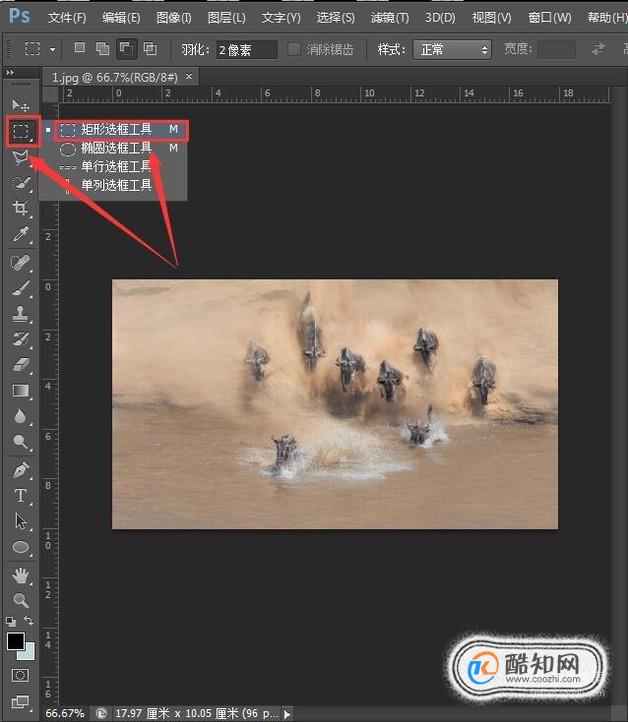Choose Intersect with selection mode
The image size is (628, 722).
click(150, 48)
